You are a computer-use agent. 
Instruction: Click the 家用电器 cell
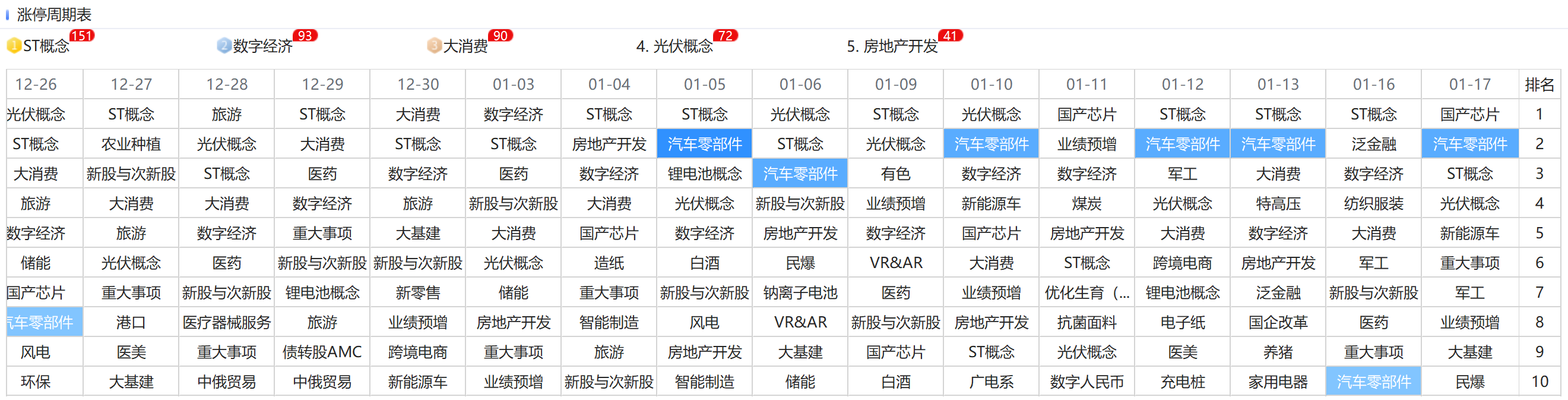(x=1278, y=382)
